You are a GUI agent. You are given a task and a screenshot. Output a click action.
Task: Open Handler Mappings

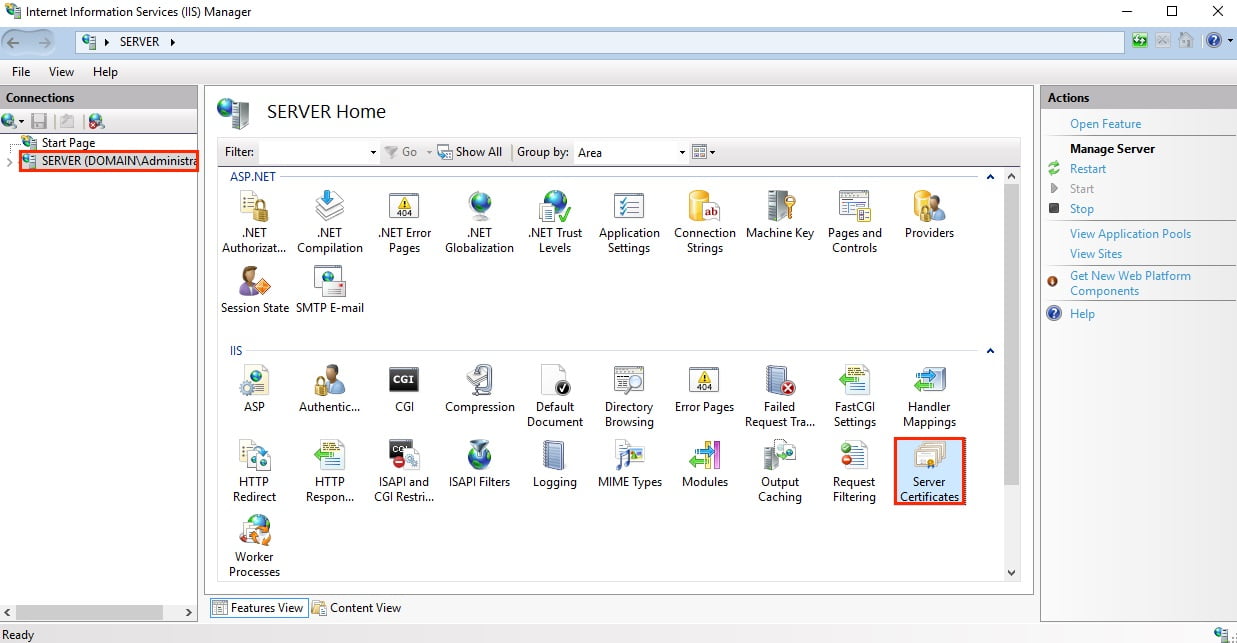coord(928,393)
